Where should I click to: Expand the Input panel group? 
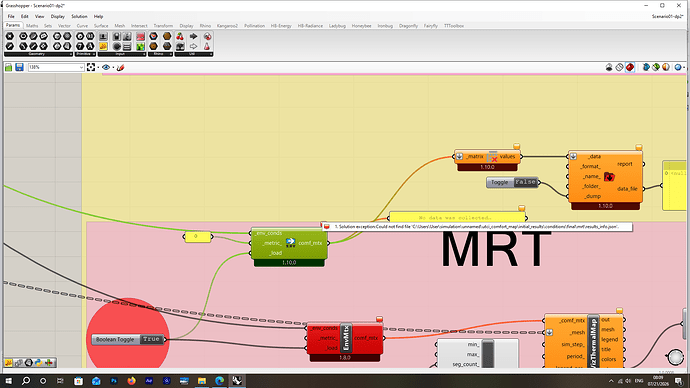click(x=122, y=54)
